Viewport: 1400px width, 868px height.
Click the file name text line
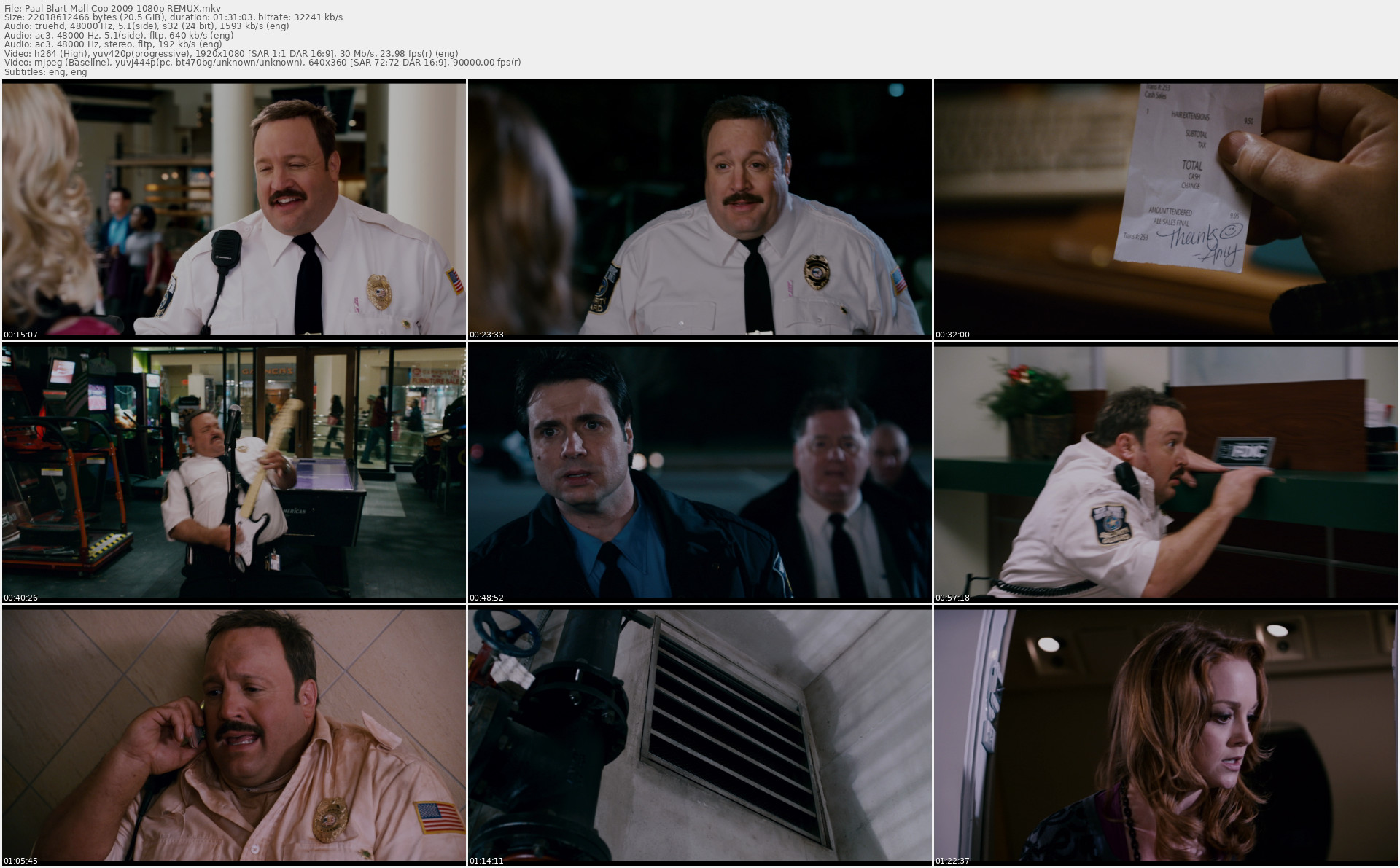click(112, 8)
